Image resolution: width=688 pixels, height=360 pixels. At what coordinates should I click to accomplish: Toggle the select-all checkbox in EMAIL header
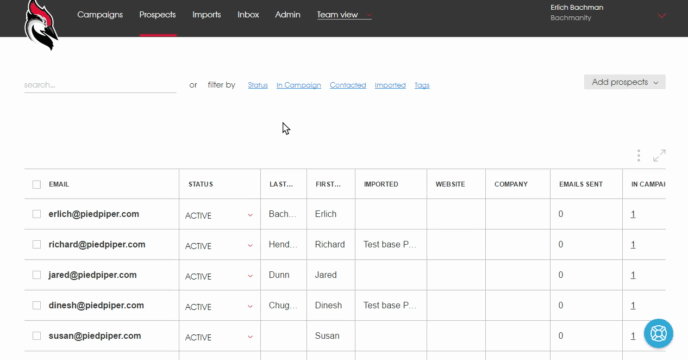click(36, 184)
